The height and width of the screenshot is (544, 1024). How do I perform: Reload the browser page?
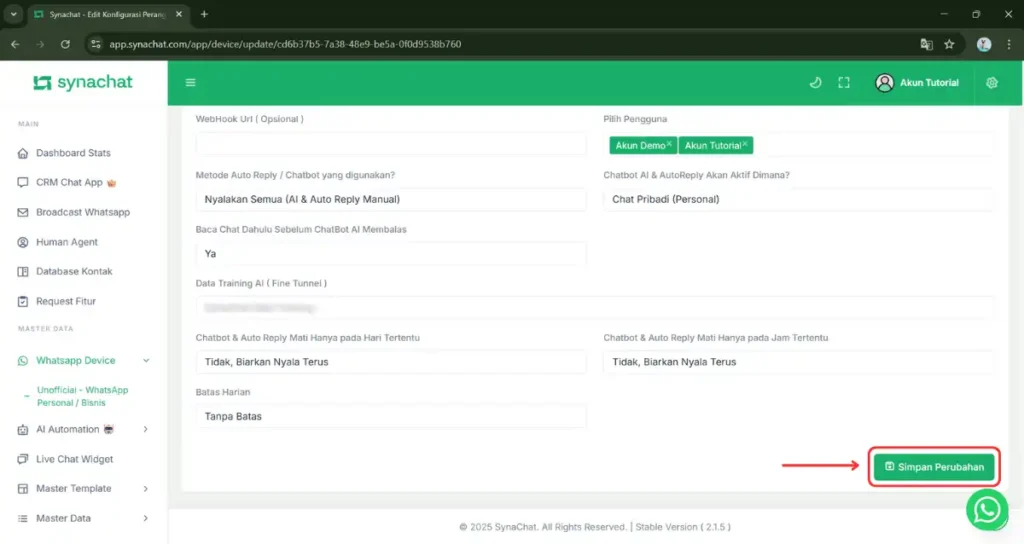65,44
